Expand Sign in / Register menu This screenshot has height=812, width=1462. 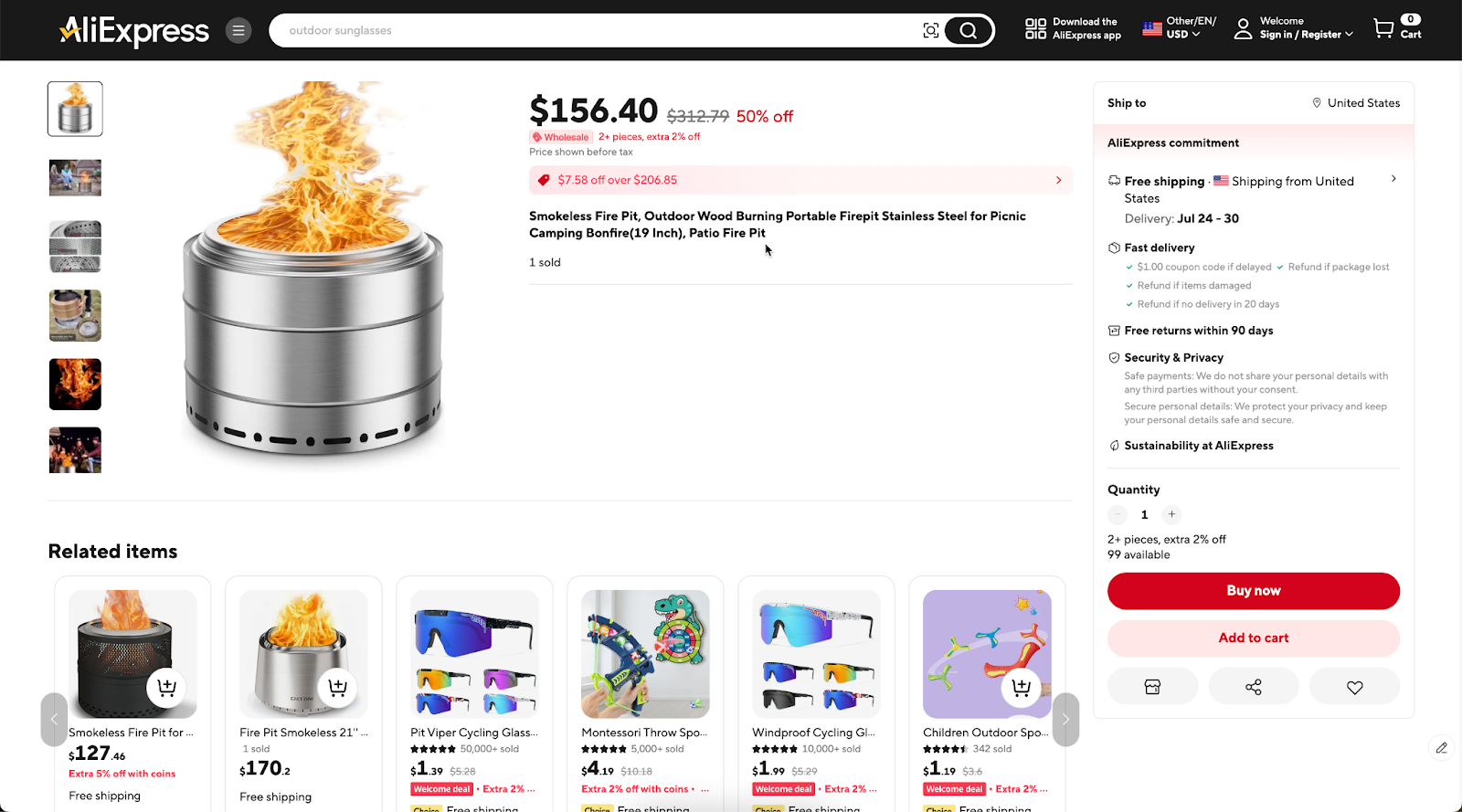coord(1294,27)
